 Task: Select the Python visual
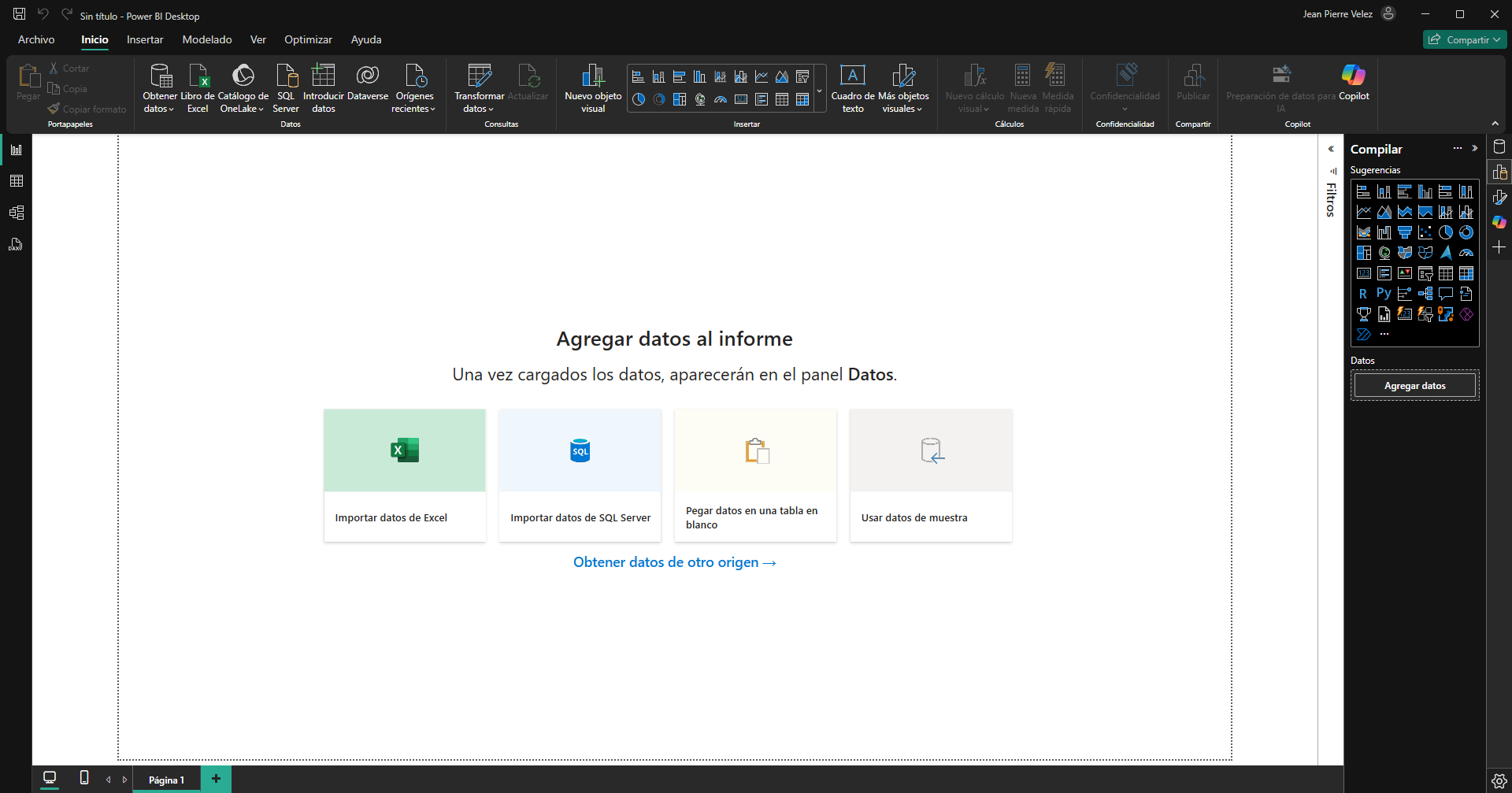[1384, 294]
